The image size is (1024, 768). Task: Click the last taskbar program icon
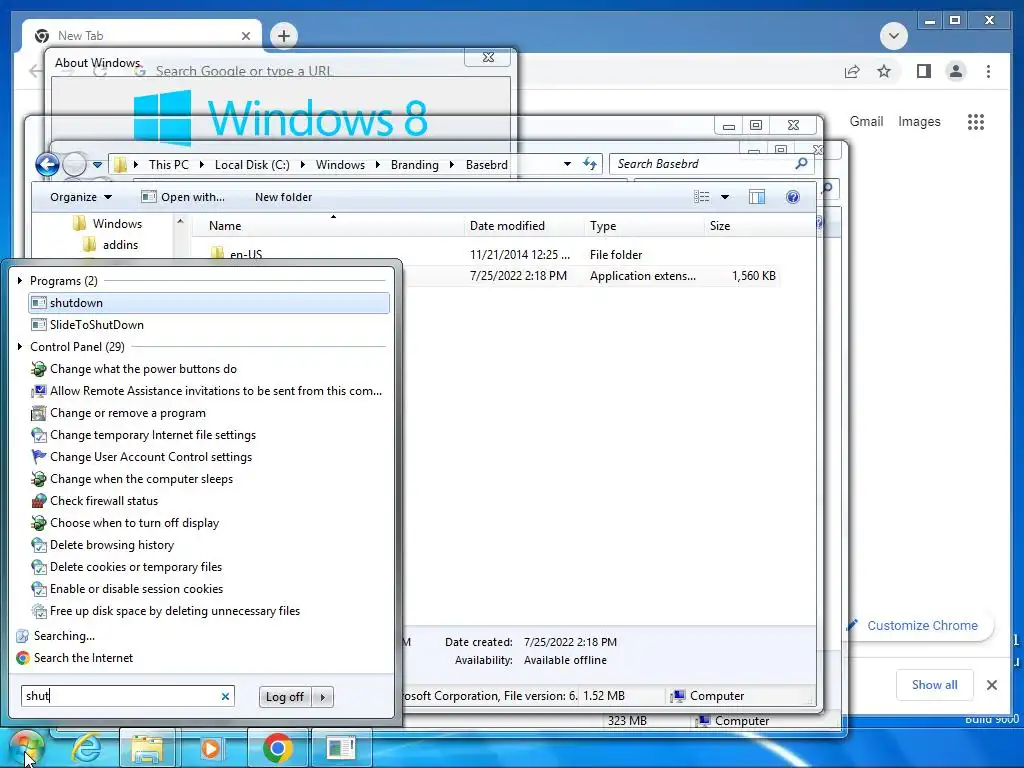click(x=341, y=748)
